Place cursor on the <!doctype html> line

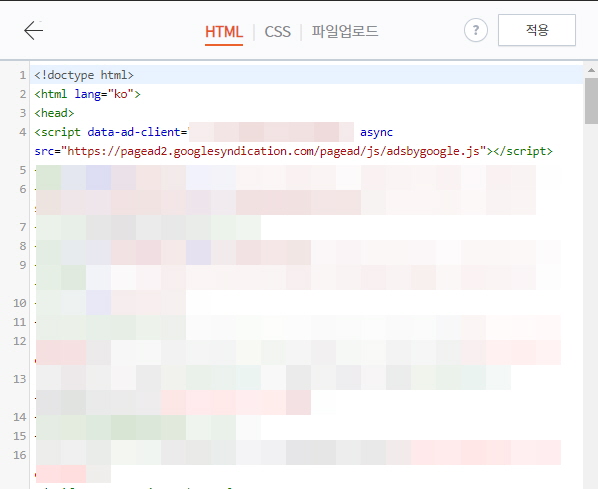point(307,75)
